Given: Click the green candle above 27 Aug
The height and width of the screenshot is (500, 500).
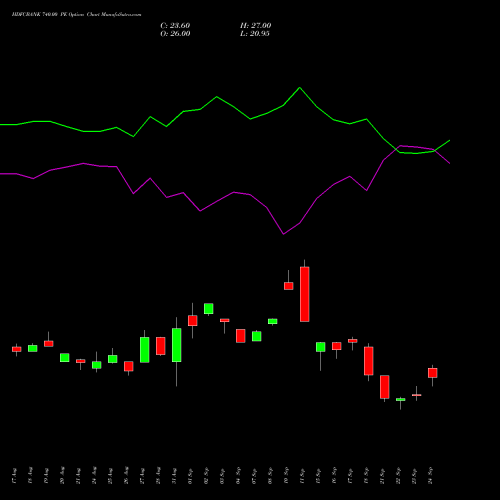Looking at the screenshot, I should [x=145, y=350].
